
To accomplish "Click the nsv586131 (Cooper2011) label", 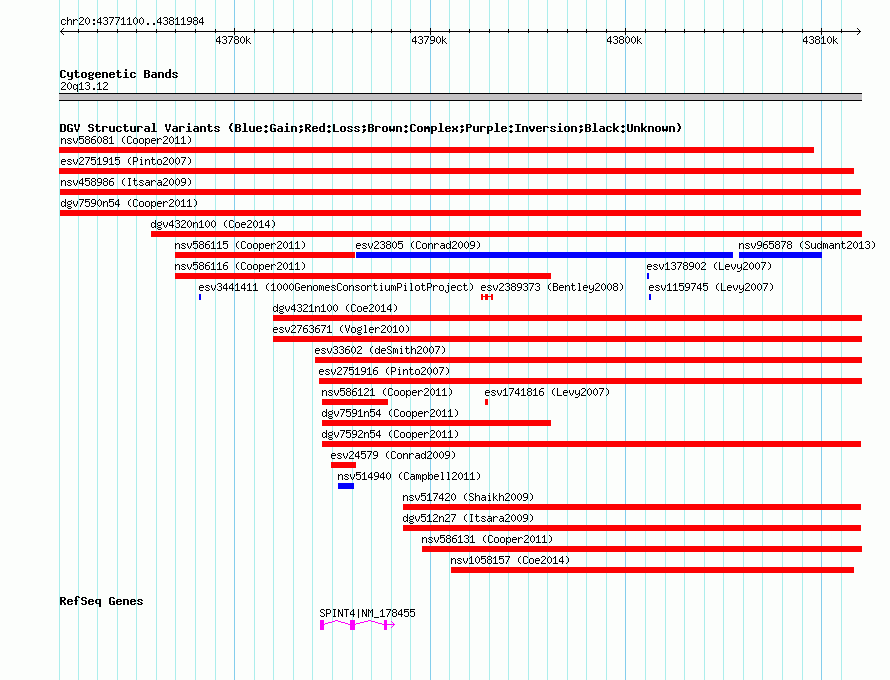I will [487, 539].
